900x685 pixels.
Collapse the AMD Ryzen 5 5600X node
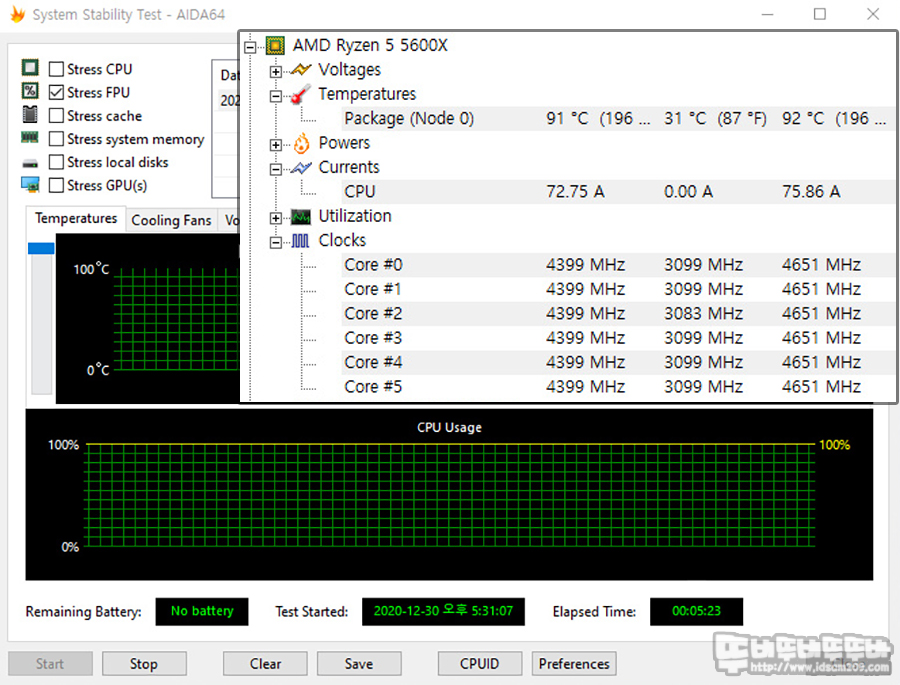[x=250, y=47]
